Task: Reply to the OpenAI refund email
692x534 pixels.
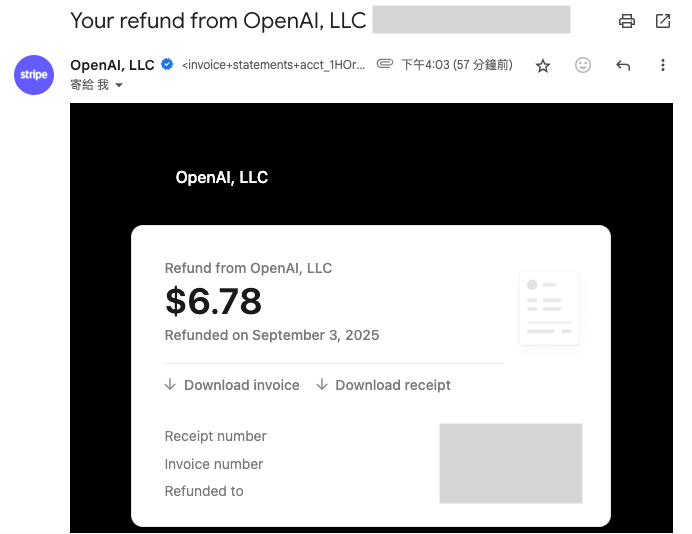Action: (623, 66)
